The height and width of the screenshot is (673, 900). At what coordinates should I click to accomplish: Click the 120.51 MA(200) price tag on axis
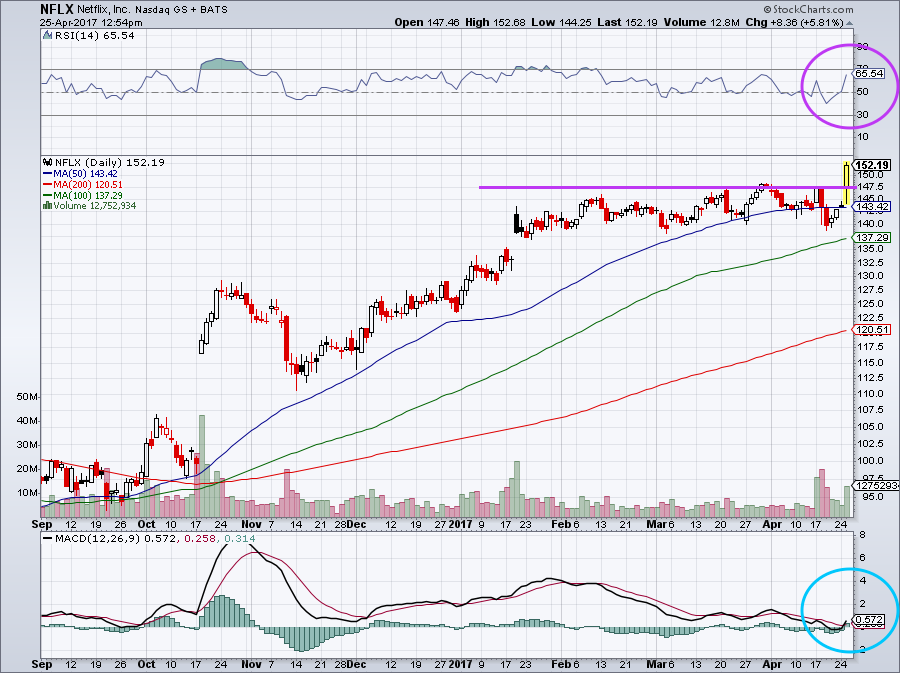click(872, 329)
